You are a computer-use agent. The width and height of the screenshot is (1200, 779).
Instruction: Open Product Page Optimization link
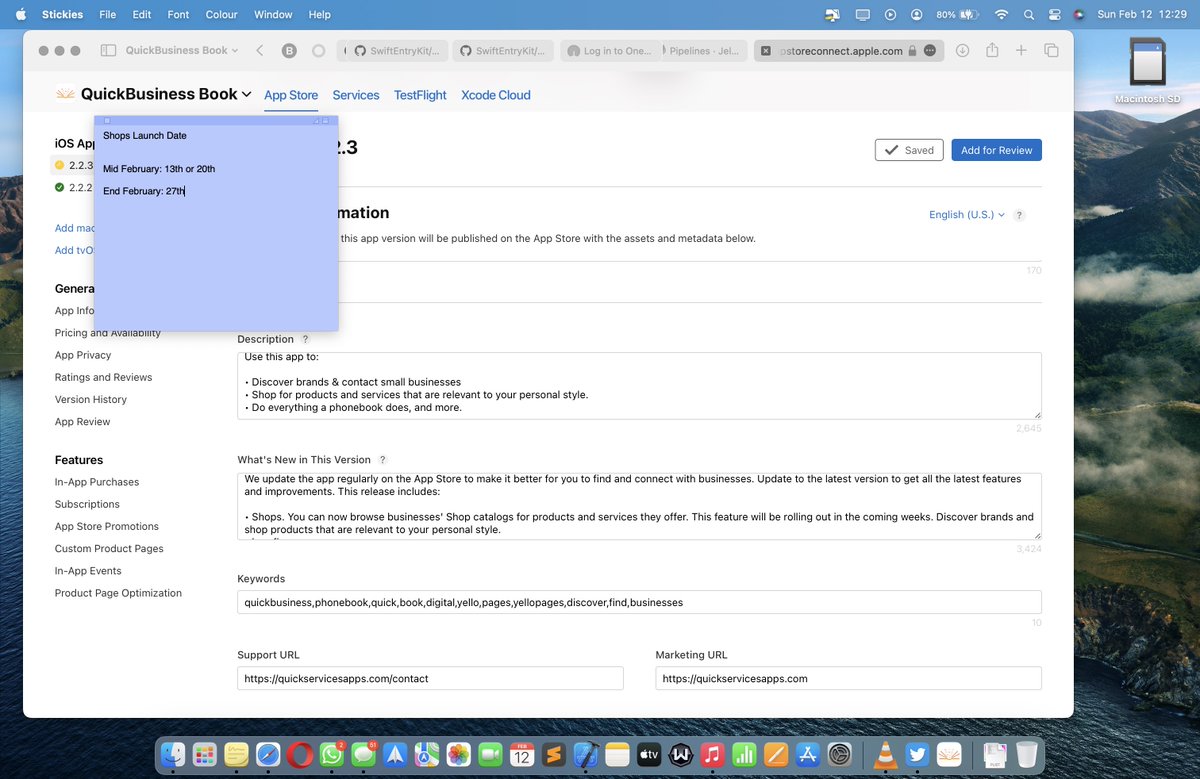(x=118, y=593)
